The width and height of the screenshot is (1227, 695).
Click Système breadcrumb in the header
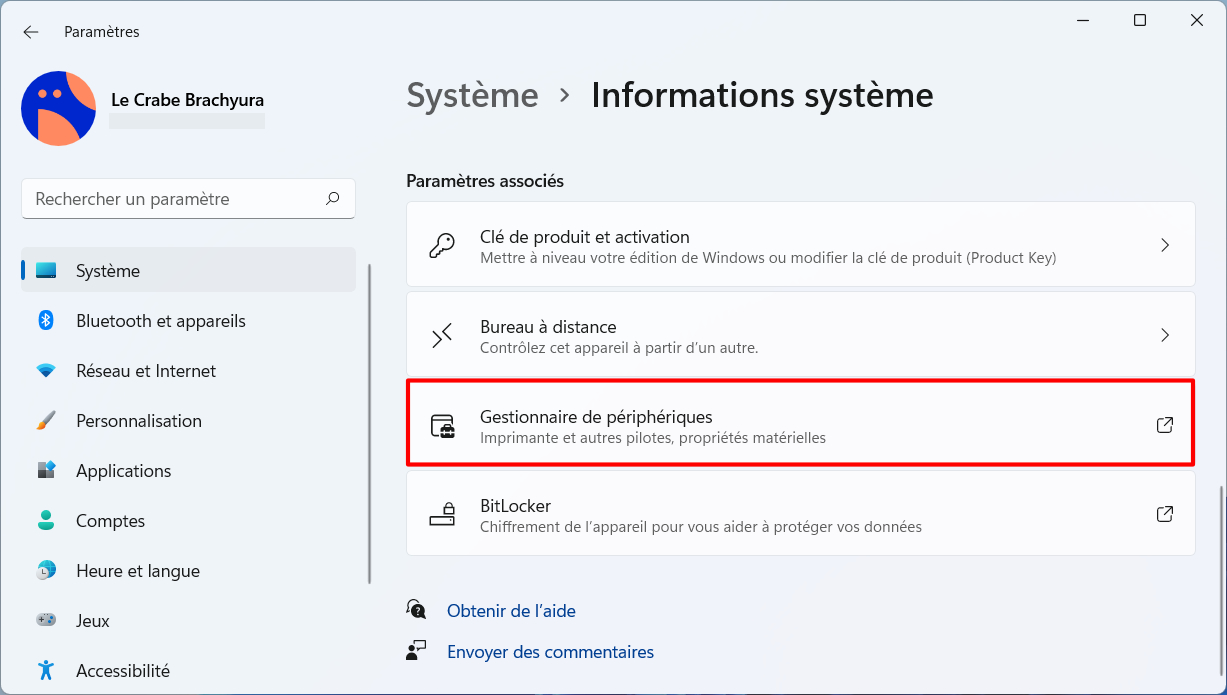point(472,96)
